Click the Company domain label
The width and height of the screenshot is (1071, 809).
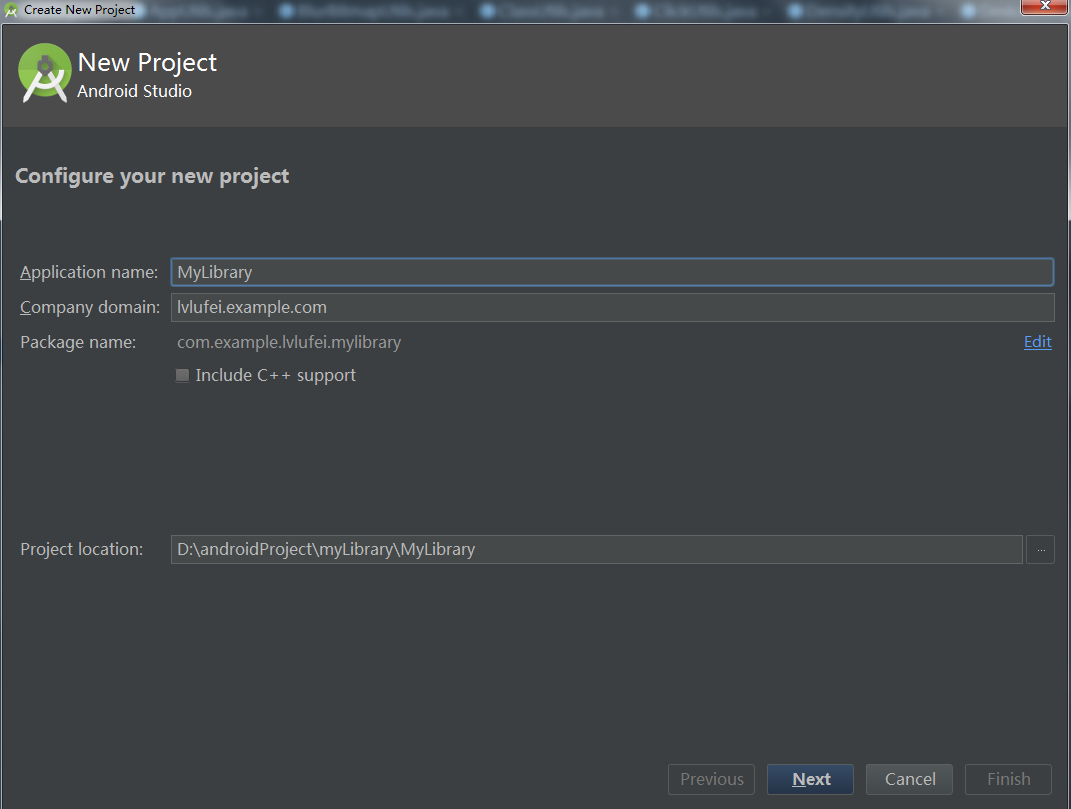pyautogui.click(x=90, y=307)
